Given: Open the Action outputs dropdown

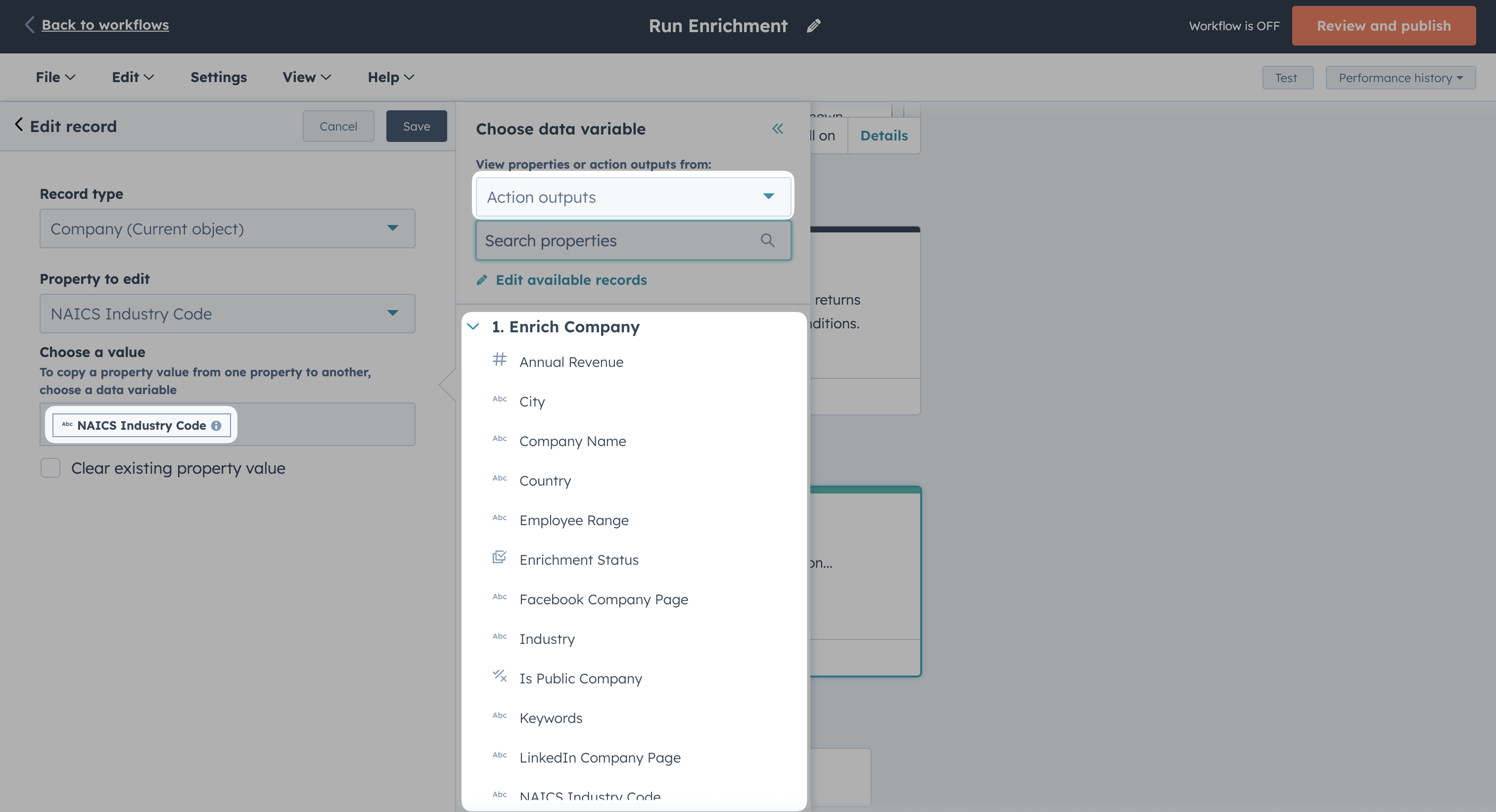Looking at the screenshot, I should (x=633, y=197).
